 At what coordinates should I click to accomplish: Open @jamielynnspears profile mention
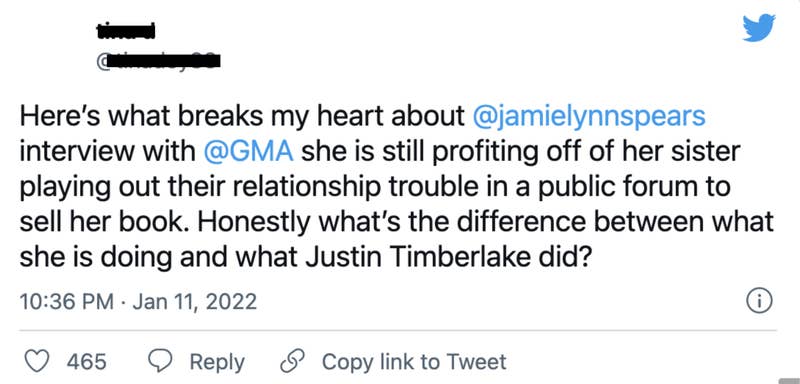(589, 116)
